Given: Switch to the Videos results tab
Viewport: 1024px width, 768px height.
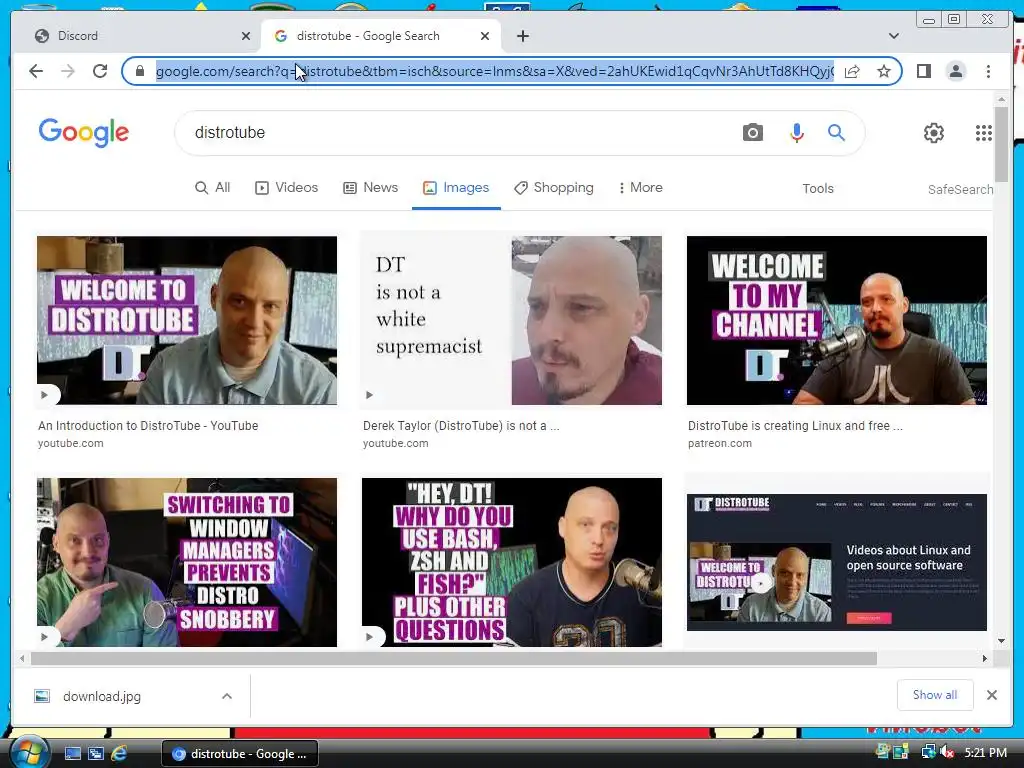Looking at the screenshot, I should 286,187.
